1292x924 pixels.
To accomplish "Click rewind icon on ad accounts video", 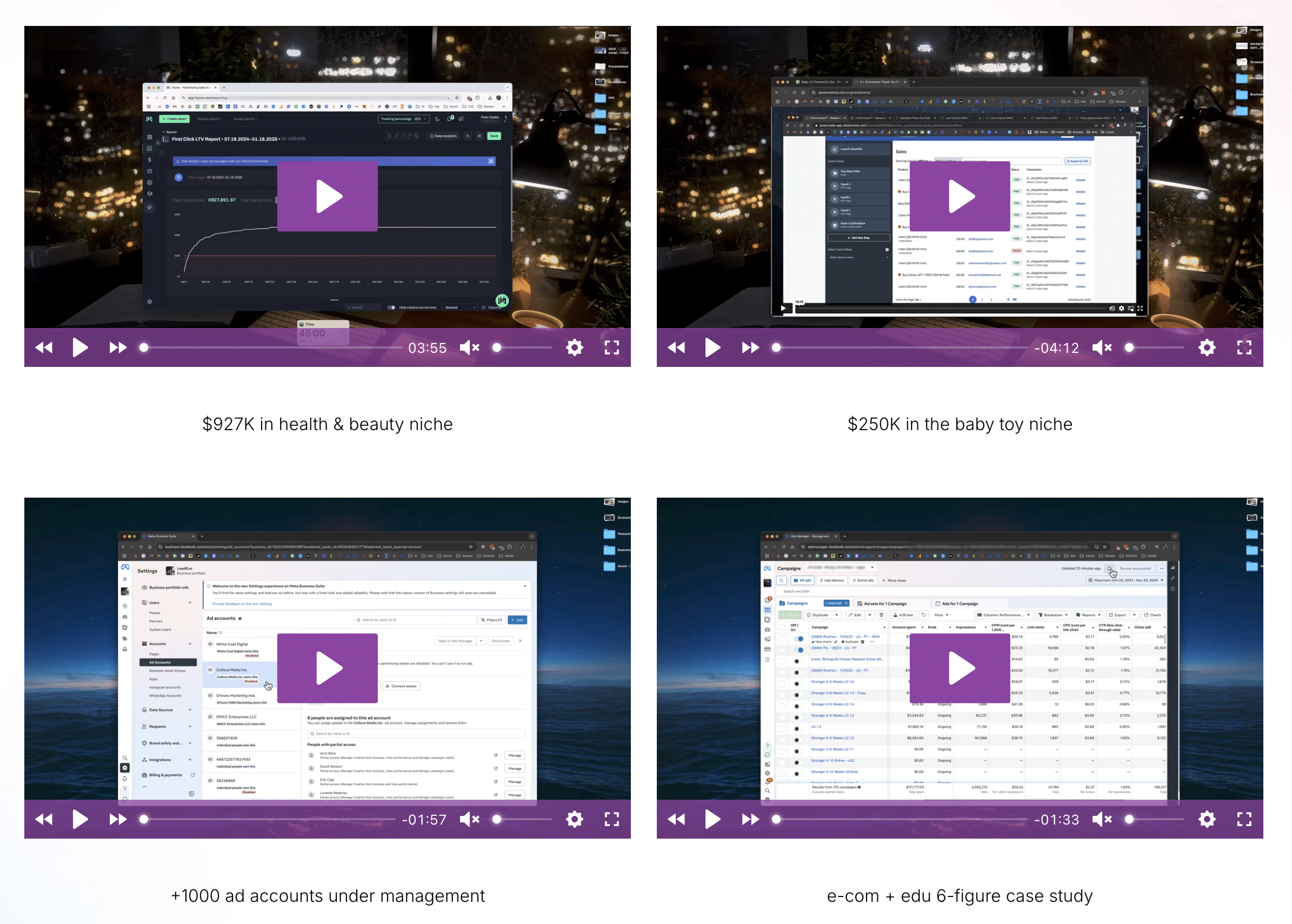I will coord(44,819).
